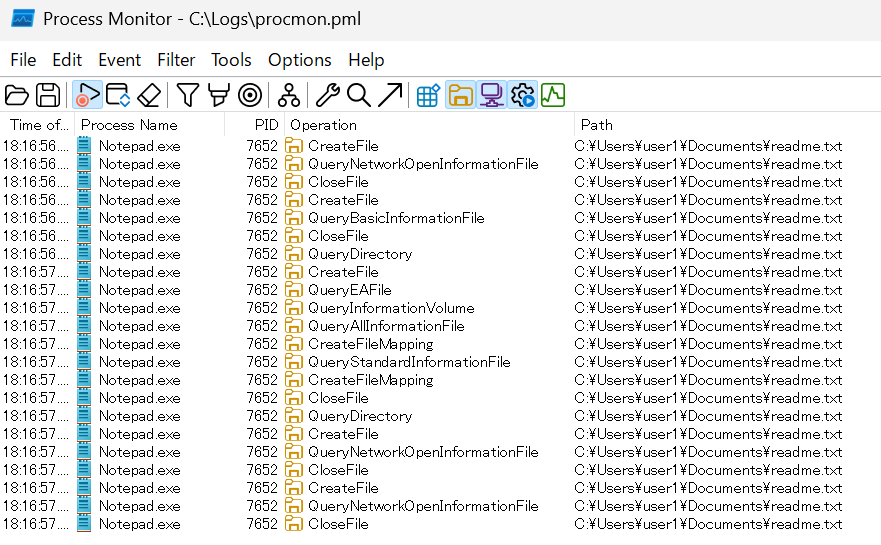Click the Process Name column header
Screen dimensions: 881x545
coord(150,125)
